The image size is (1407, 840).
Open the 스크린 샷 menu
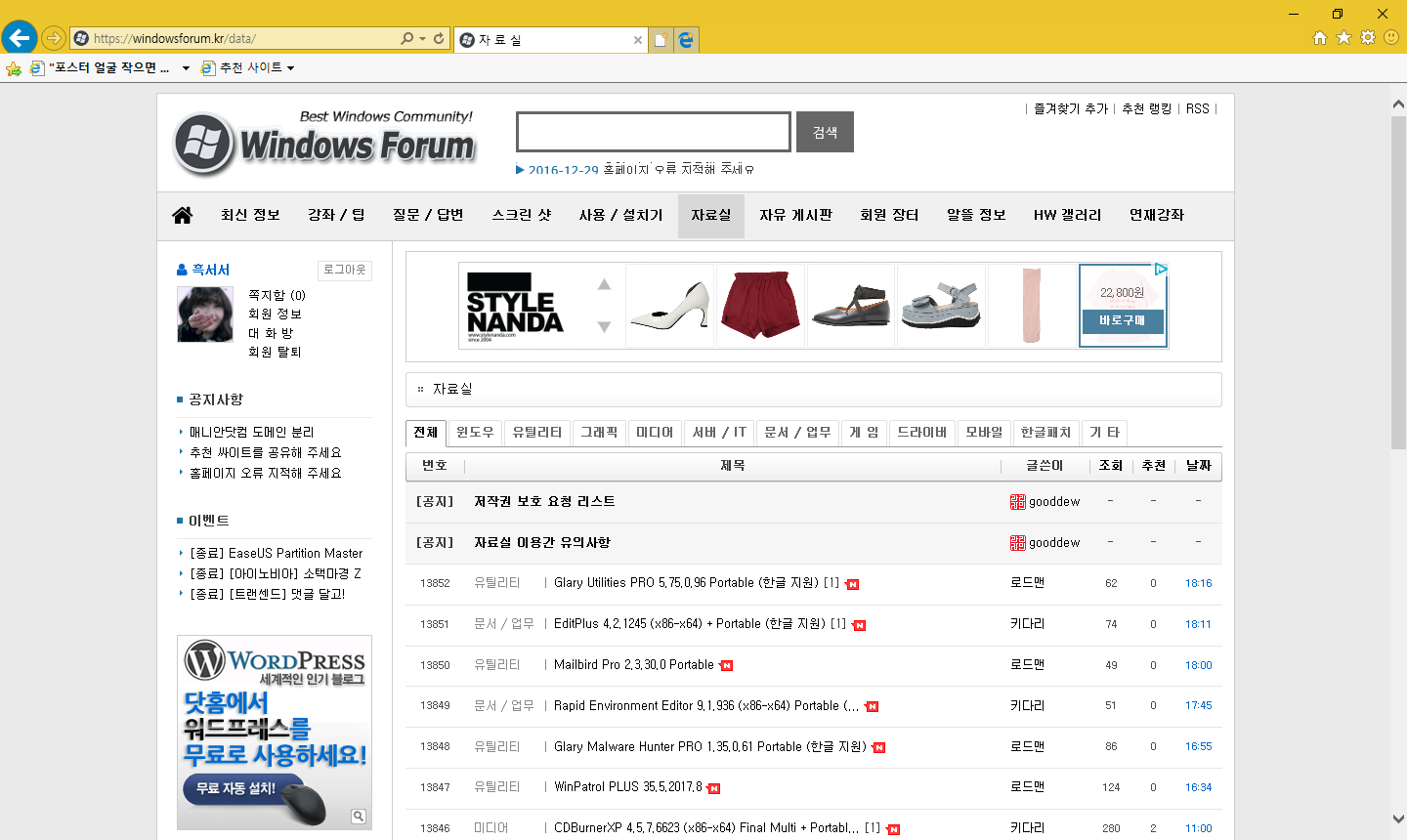pyautogui.click(x=522, y=215)
